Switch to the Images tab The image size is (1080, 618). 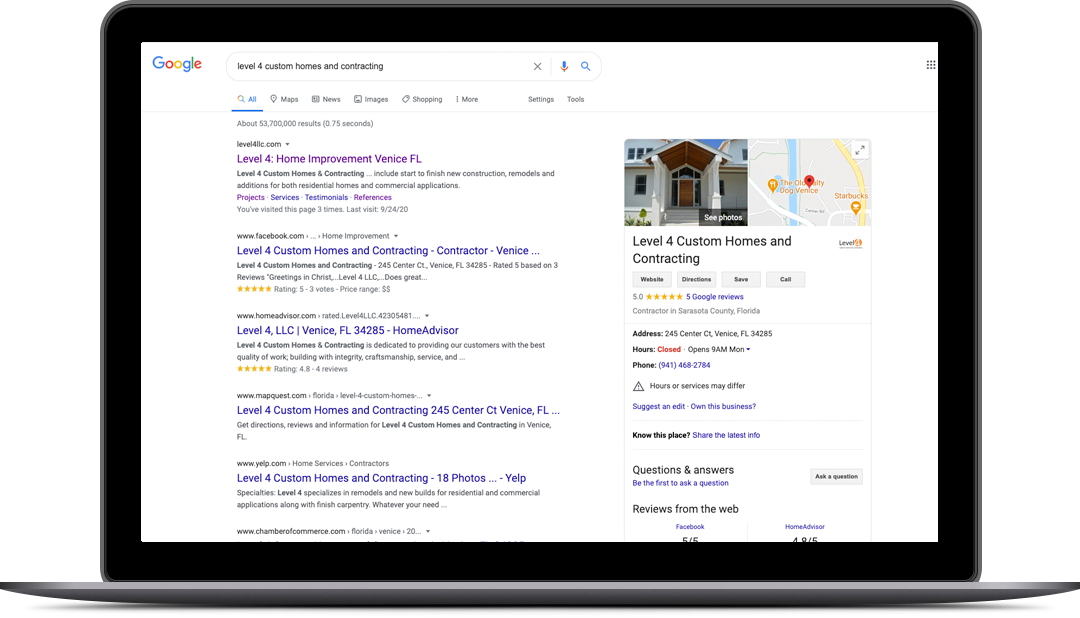point(371,99)
